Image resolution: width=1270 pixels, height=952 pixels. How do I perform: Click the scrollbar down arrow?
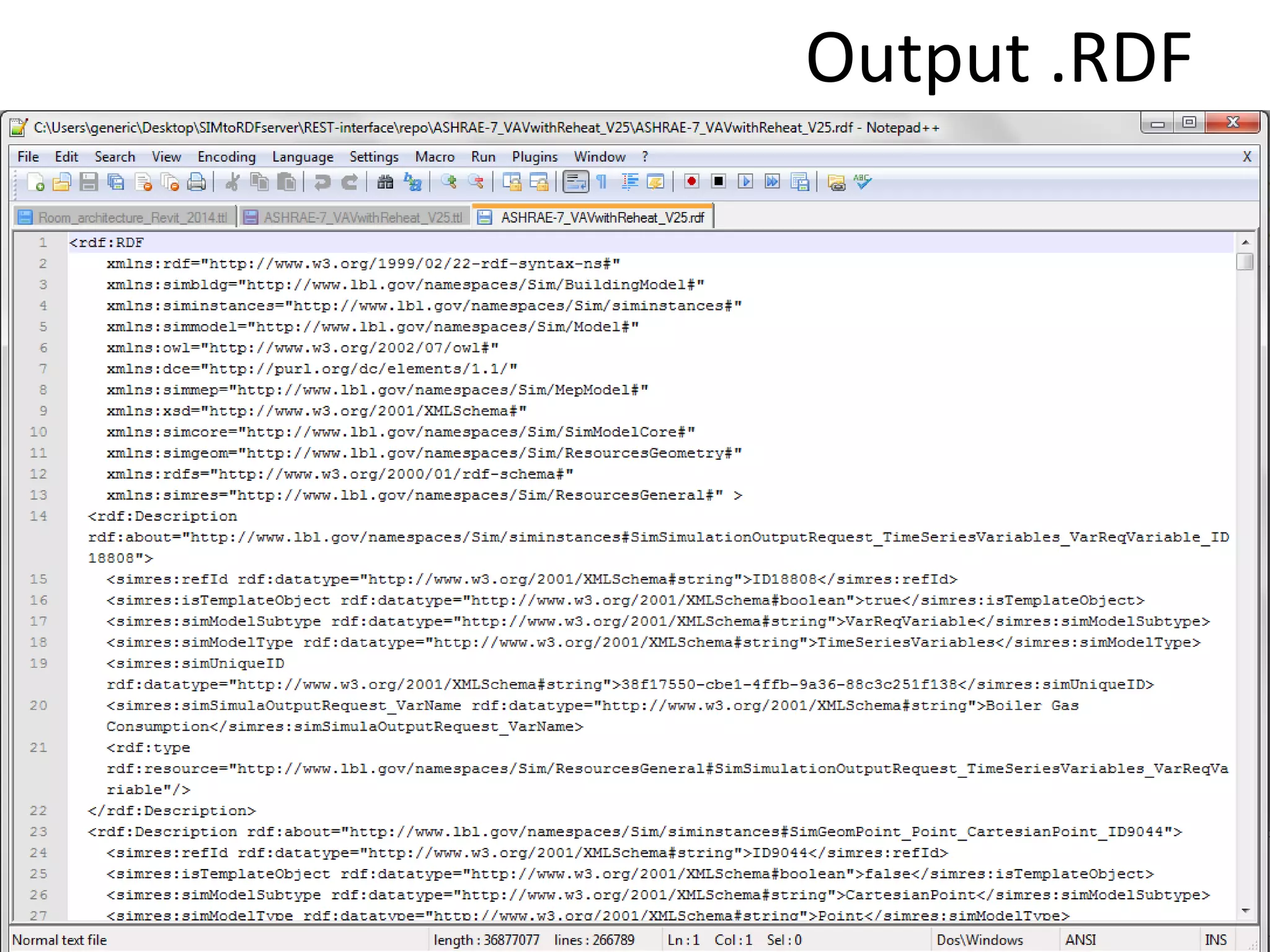click(x=1245, y=911)
